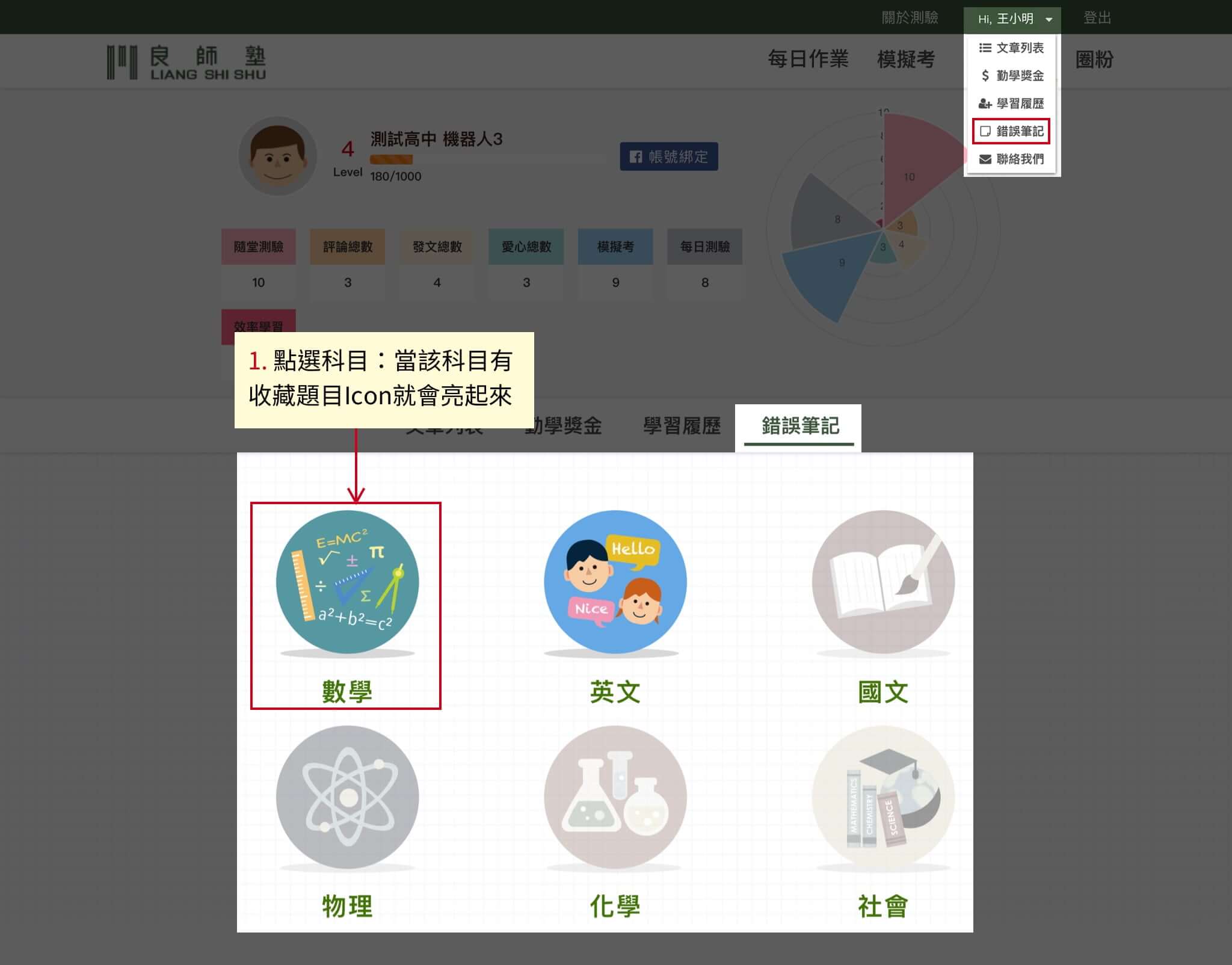Select the 數學 math subject icon

coord(347,582)
